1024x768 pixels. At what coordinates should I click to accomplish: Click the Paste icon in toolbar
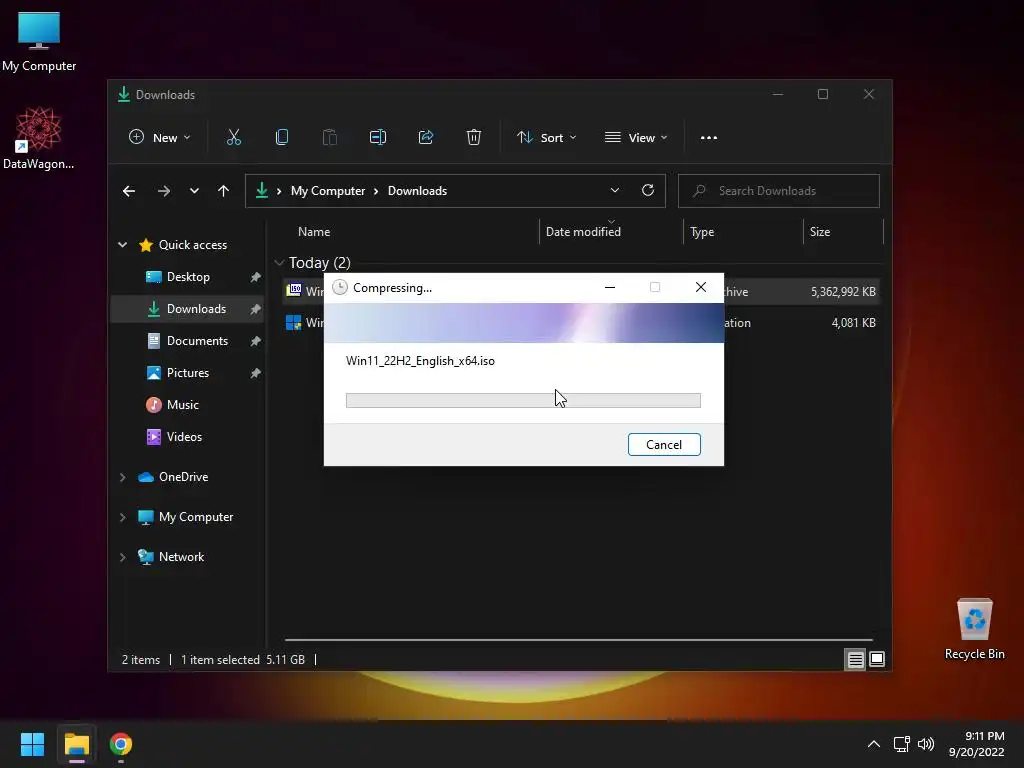(330, 137)
